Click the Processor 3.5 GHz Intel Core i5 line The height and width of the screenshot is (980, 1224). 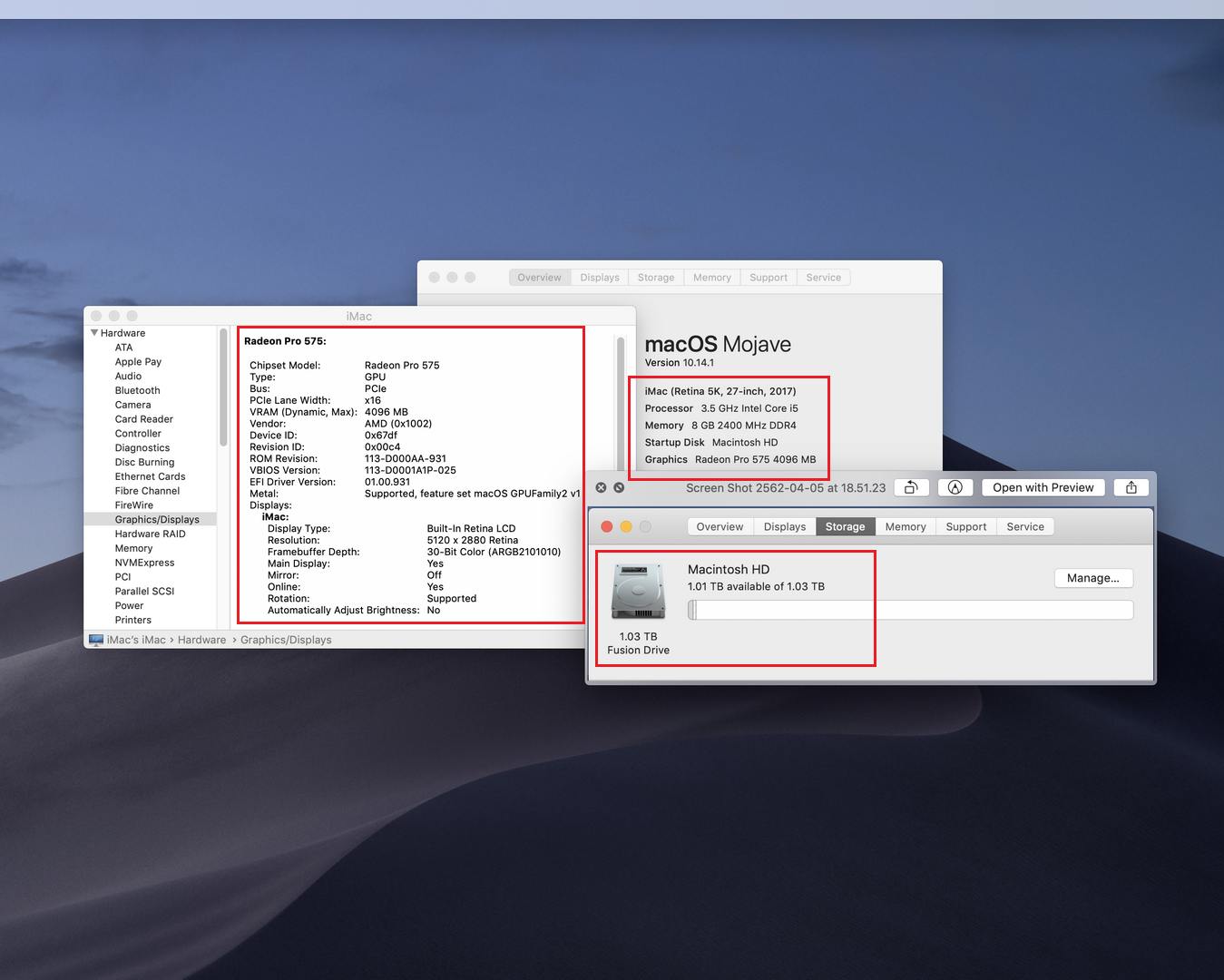click(x=721, y=408)
